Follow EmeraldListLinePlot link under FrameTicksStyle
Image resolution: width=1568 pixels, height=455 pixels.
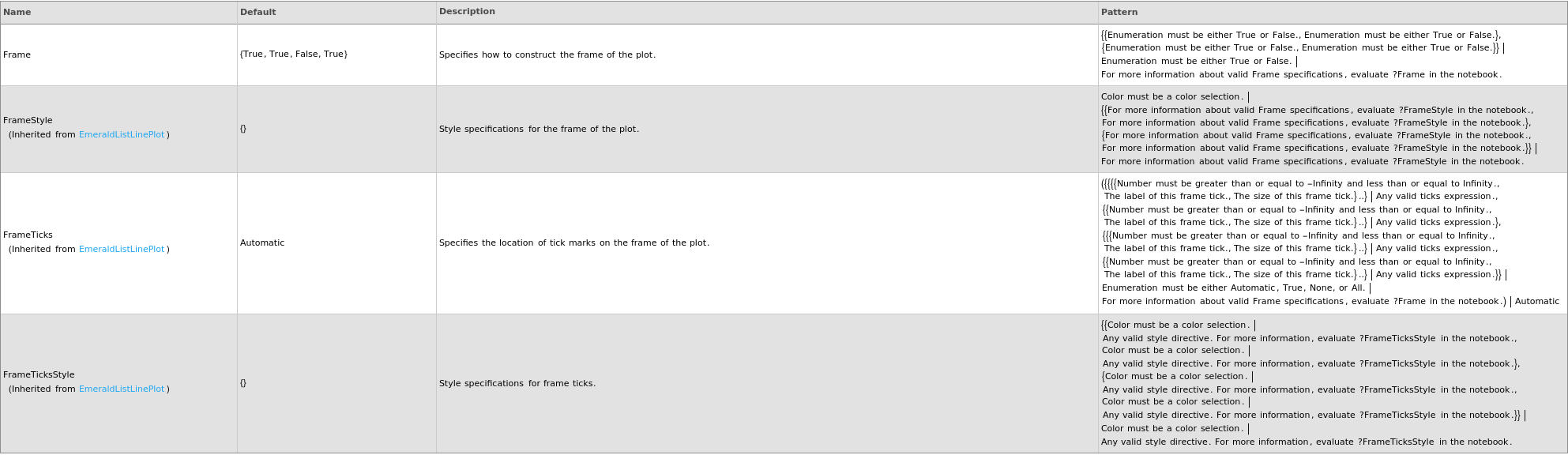coord(122,389)
